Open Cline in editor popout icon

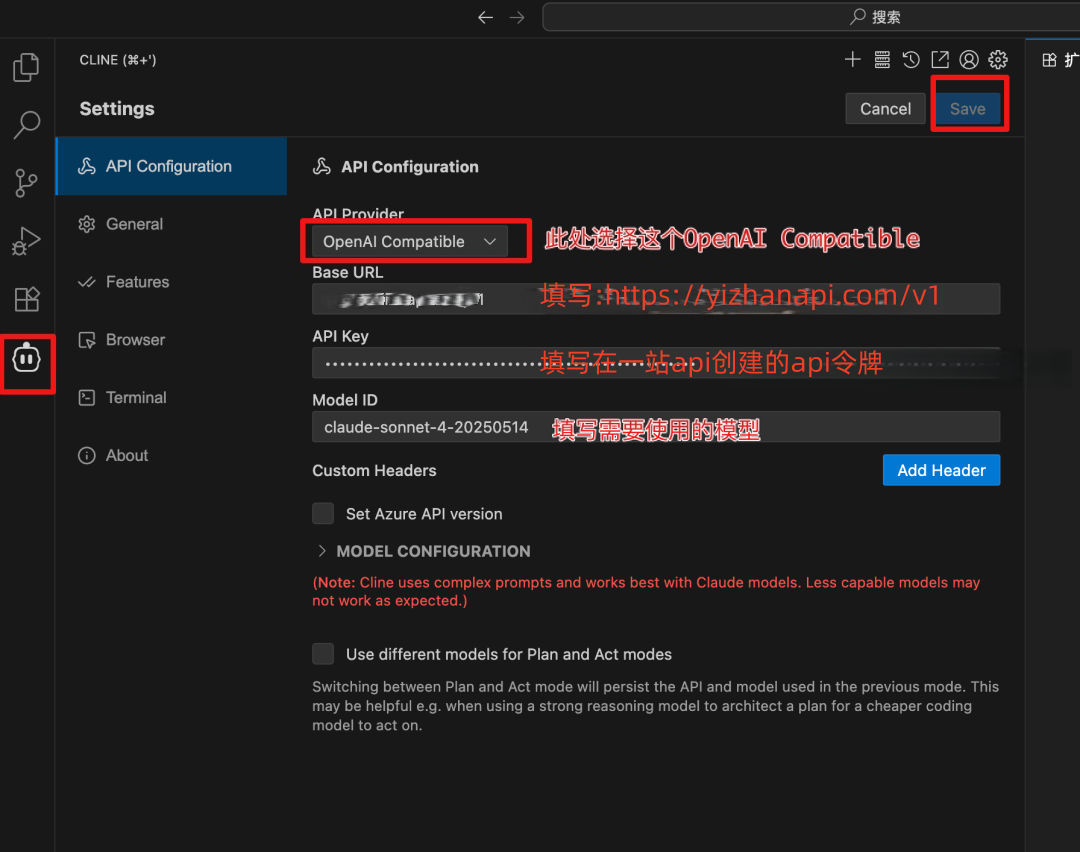939,60
